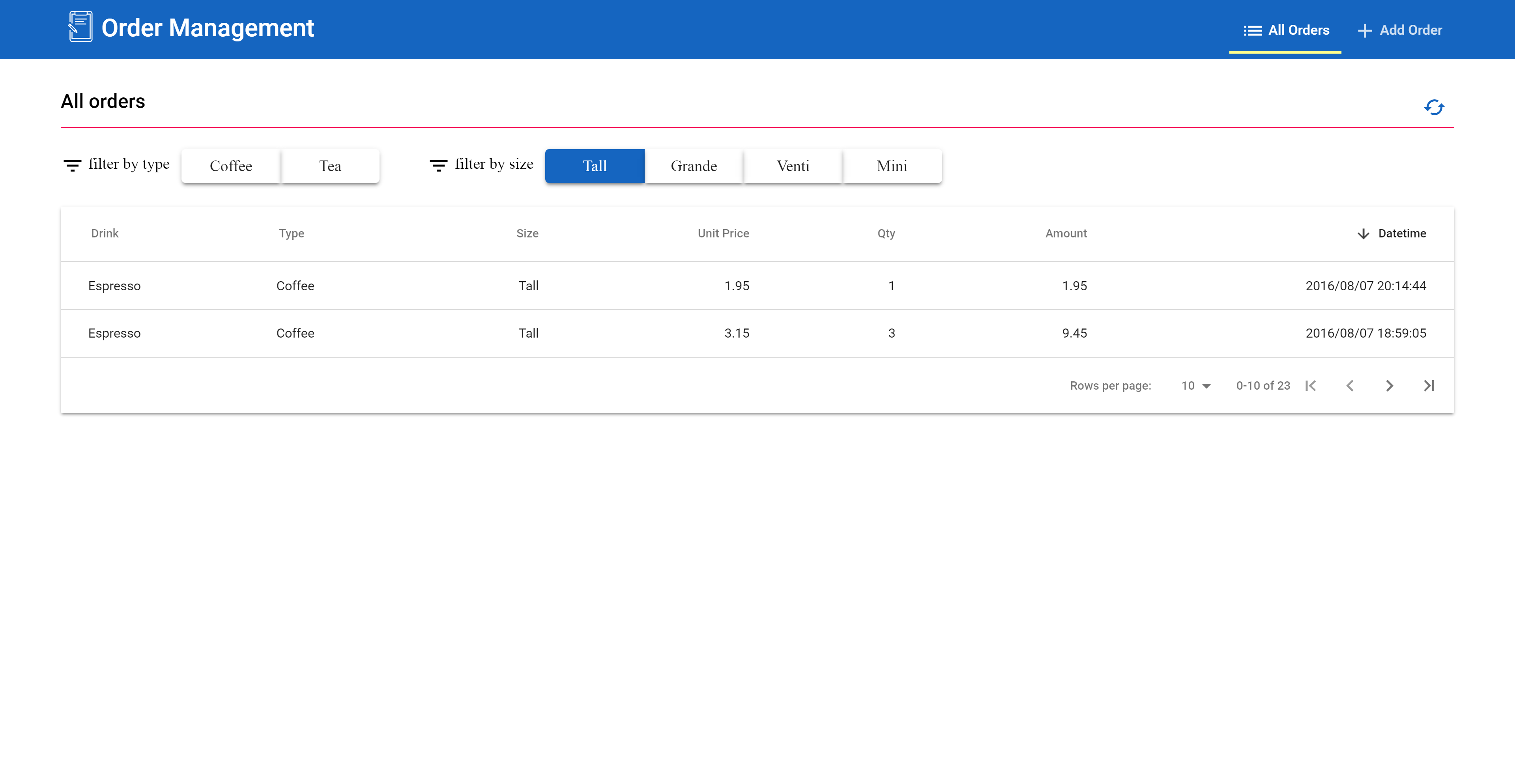The width and height of the screenshot is (1515, 784).
Task: Go to the first page of orders
Action: click(1310, 386)
